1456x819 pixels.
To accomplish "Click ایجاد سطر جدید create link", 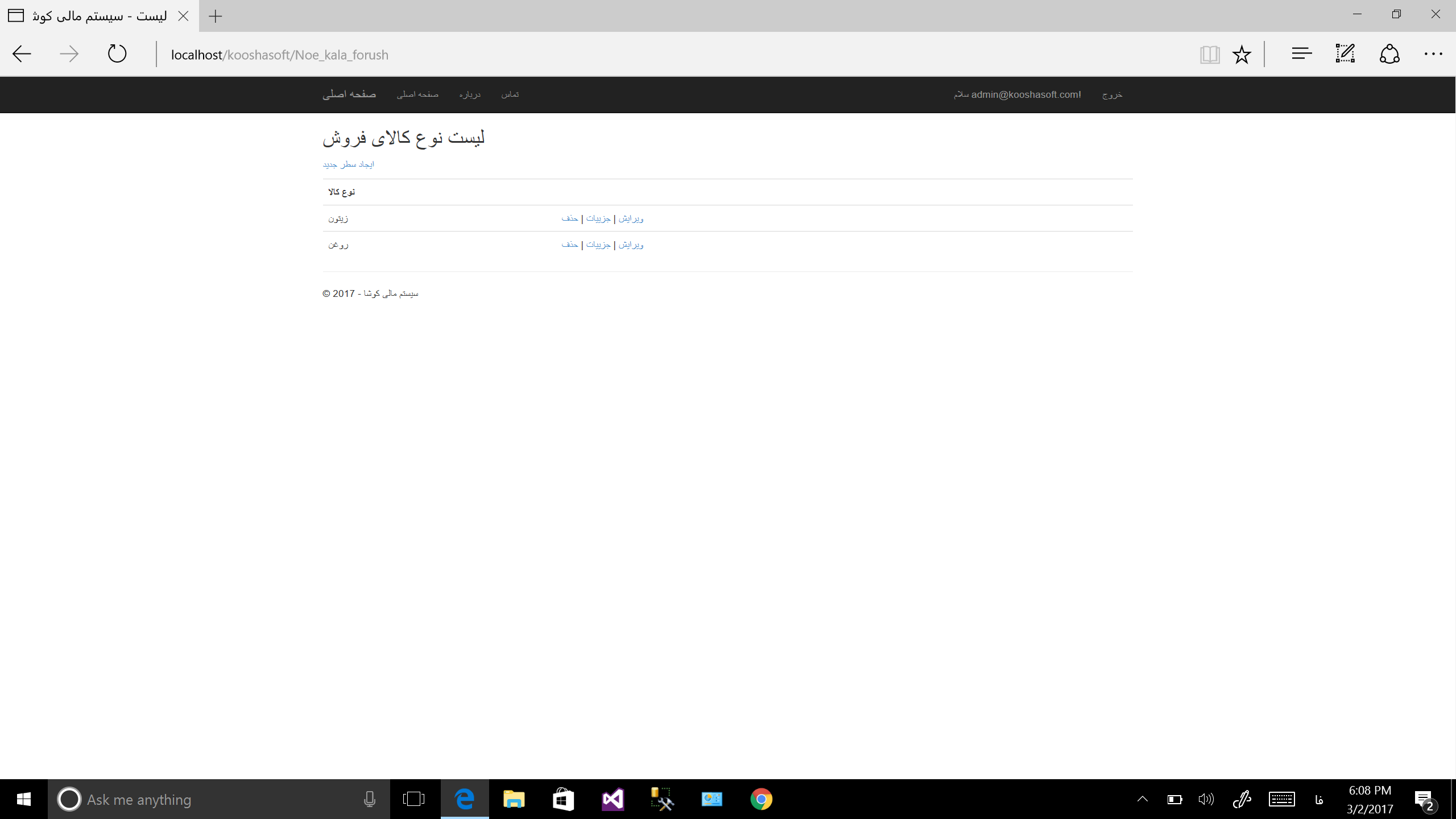I will (x=348, y=164).
